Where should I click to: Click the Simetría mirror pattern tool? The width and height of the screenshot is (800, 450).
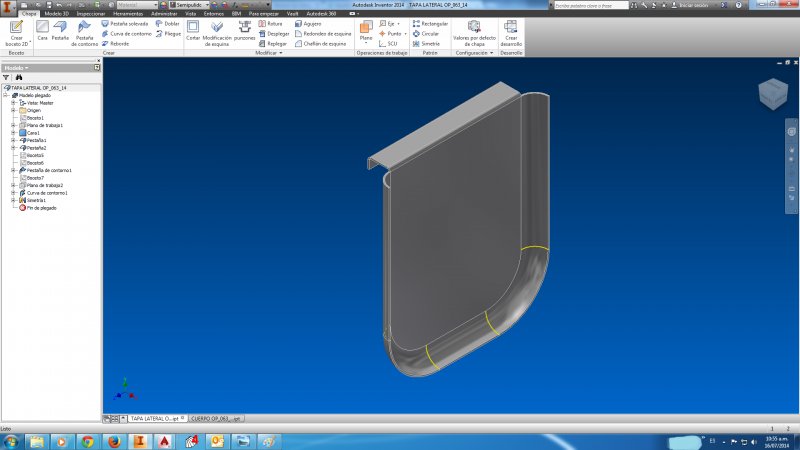pyautogui.click(x=426, y=44)
